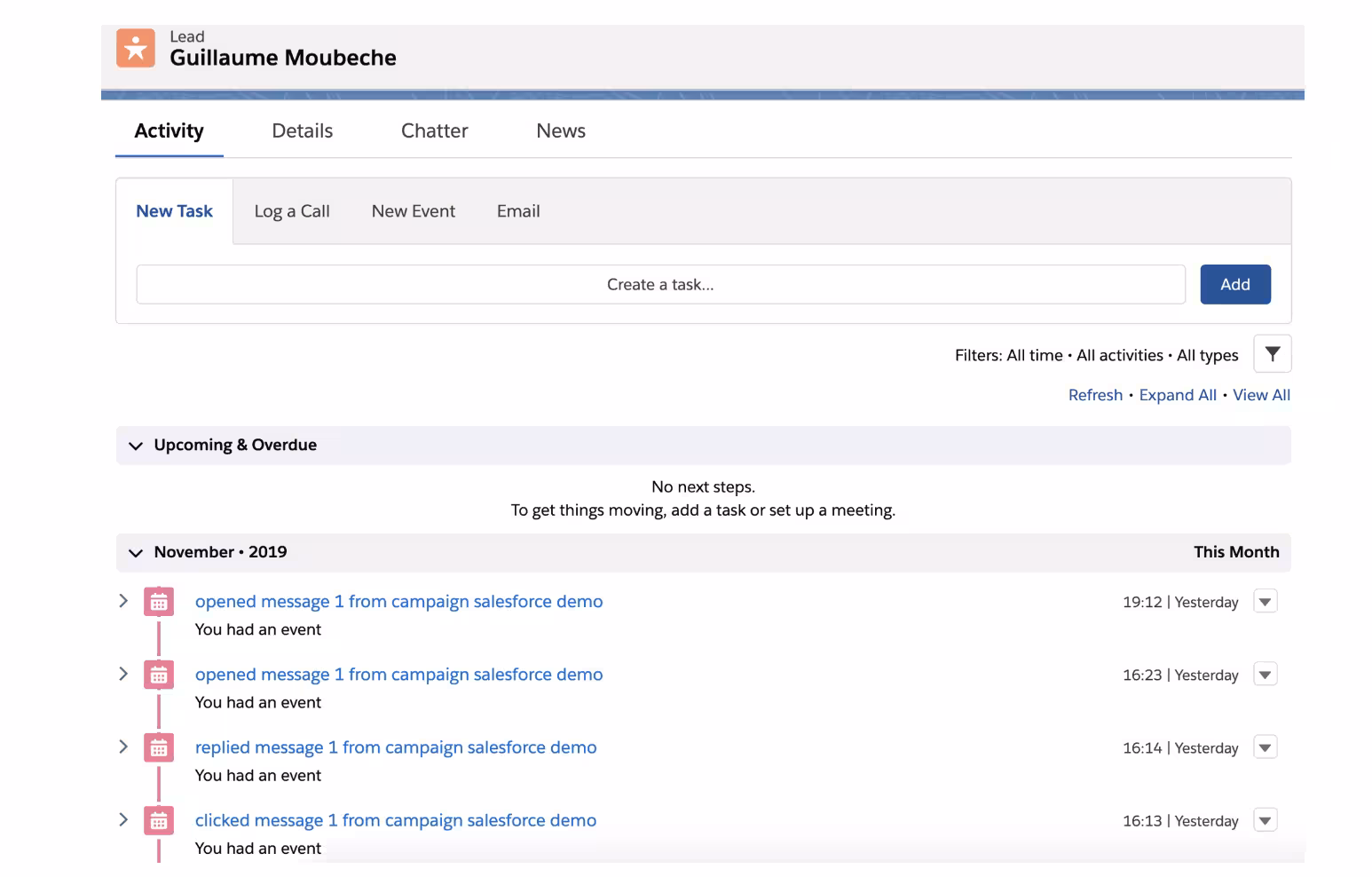Expand details of the replied message event

(x=123, y=747)
